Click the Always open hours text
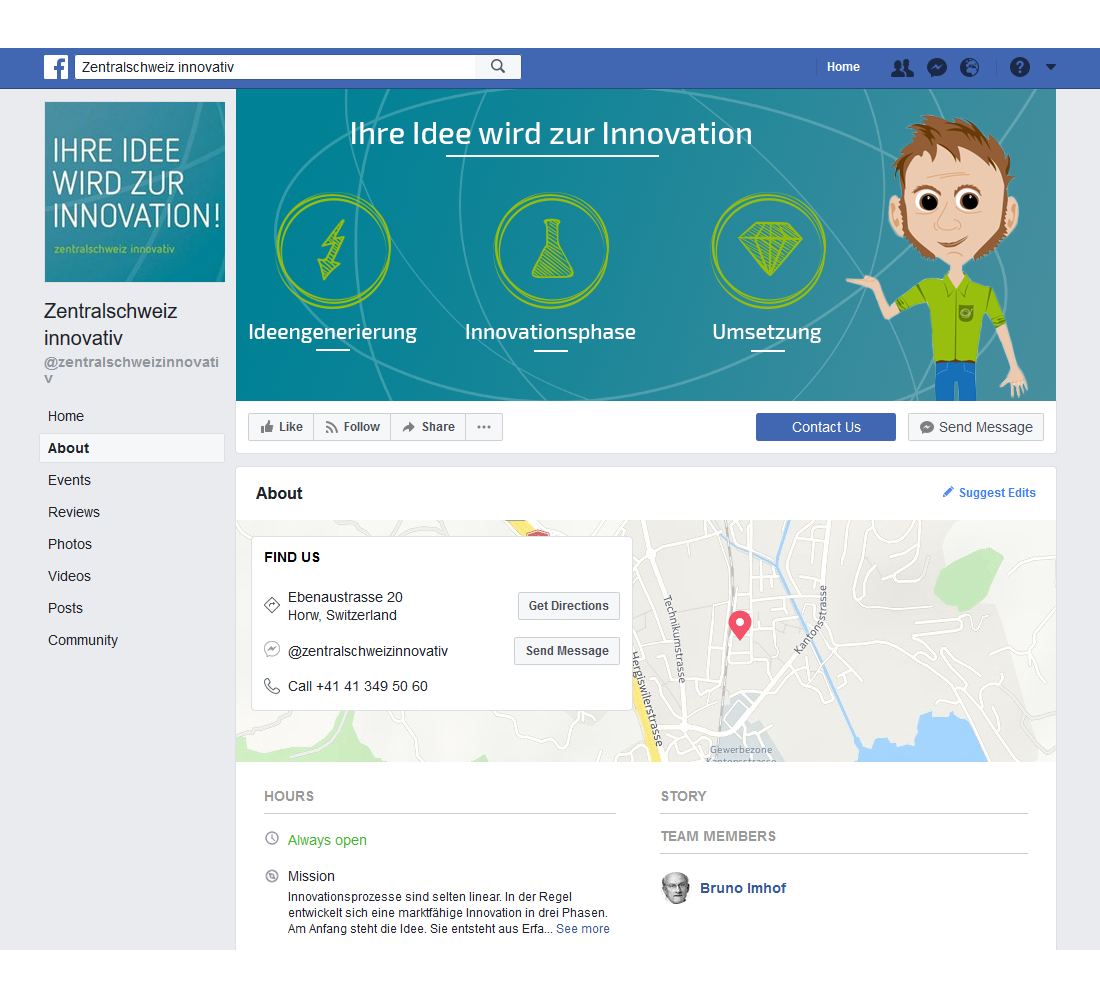1100x1000 pixels. [x=327, y=840]
